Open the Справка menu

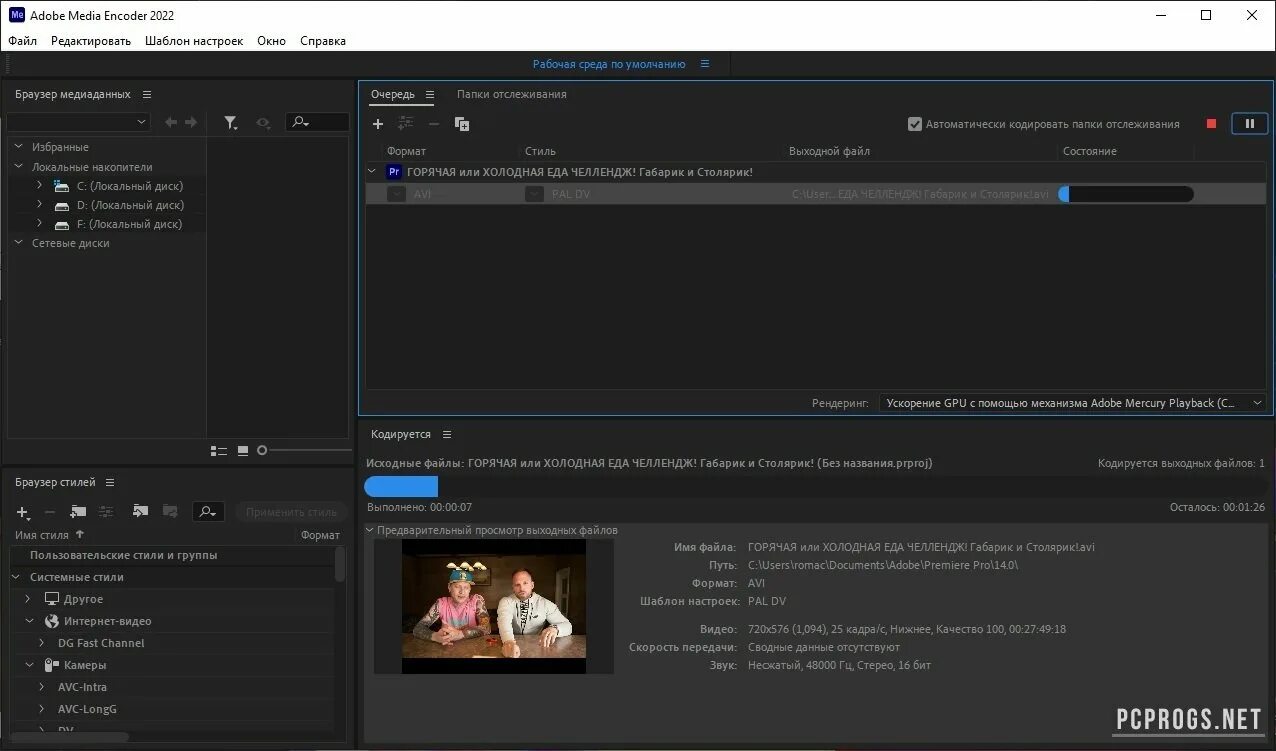point(323,41)
